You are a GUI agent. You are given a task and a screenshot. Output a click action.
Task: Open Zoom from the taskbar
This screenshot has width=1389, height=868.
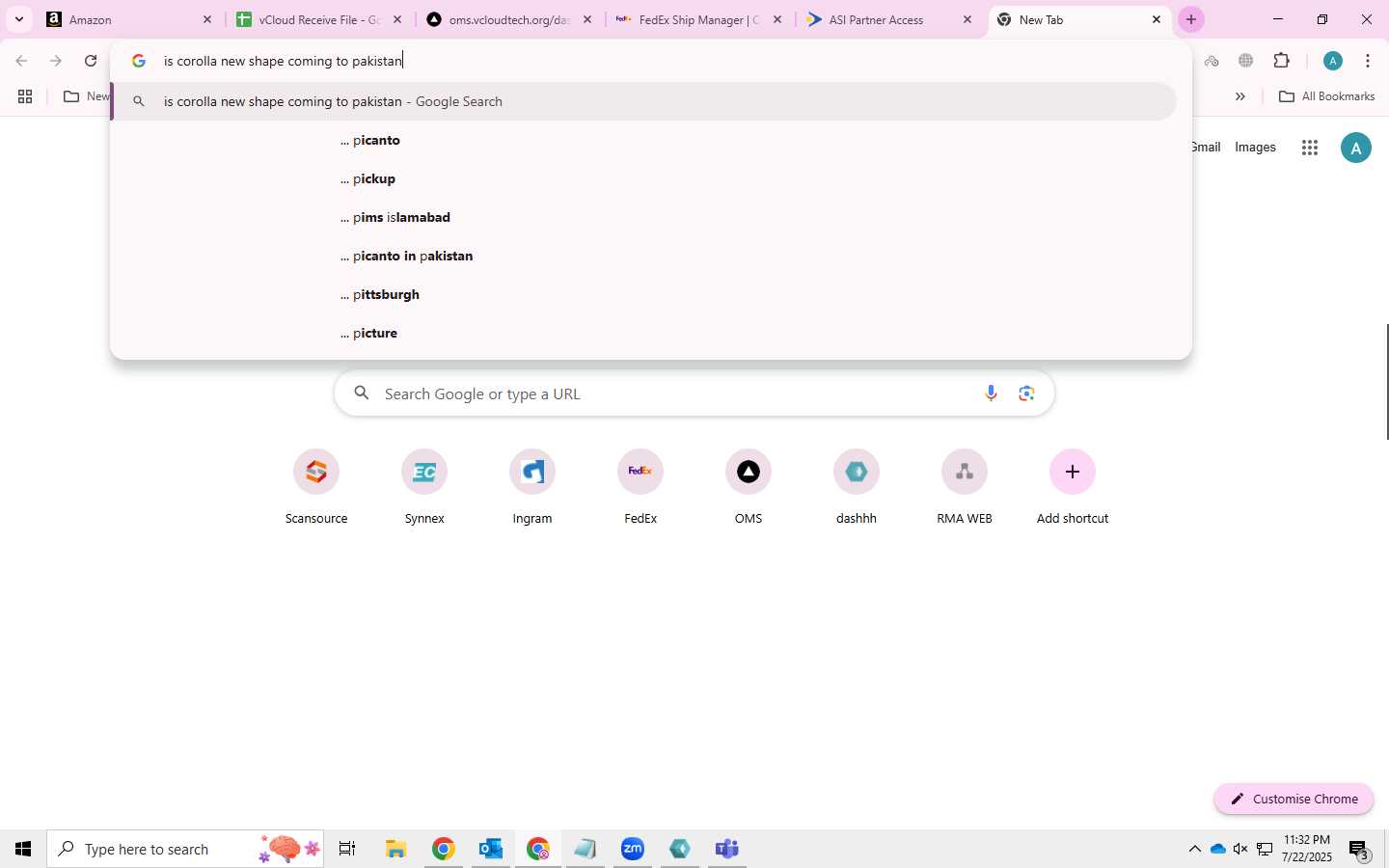point(633,849)
